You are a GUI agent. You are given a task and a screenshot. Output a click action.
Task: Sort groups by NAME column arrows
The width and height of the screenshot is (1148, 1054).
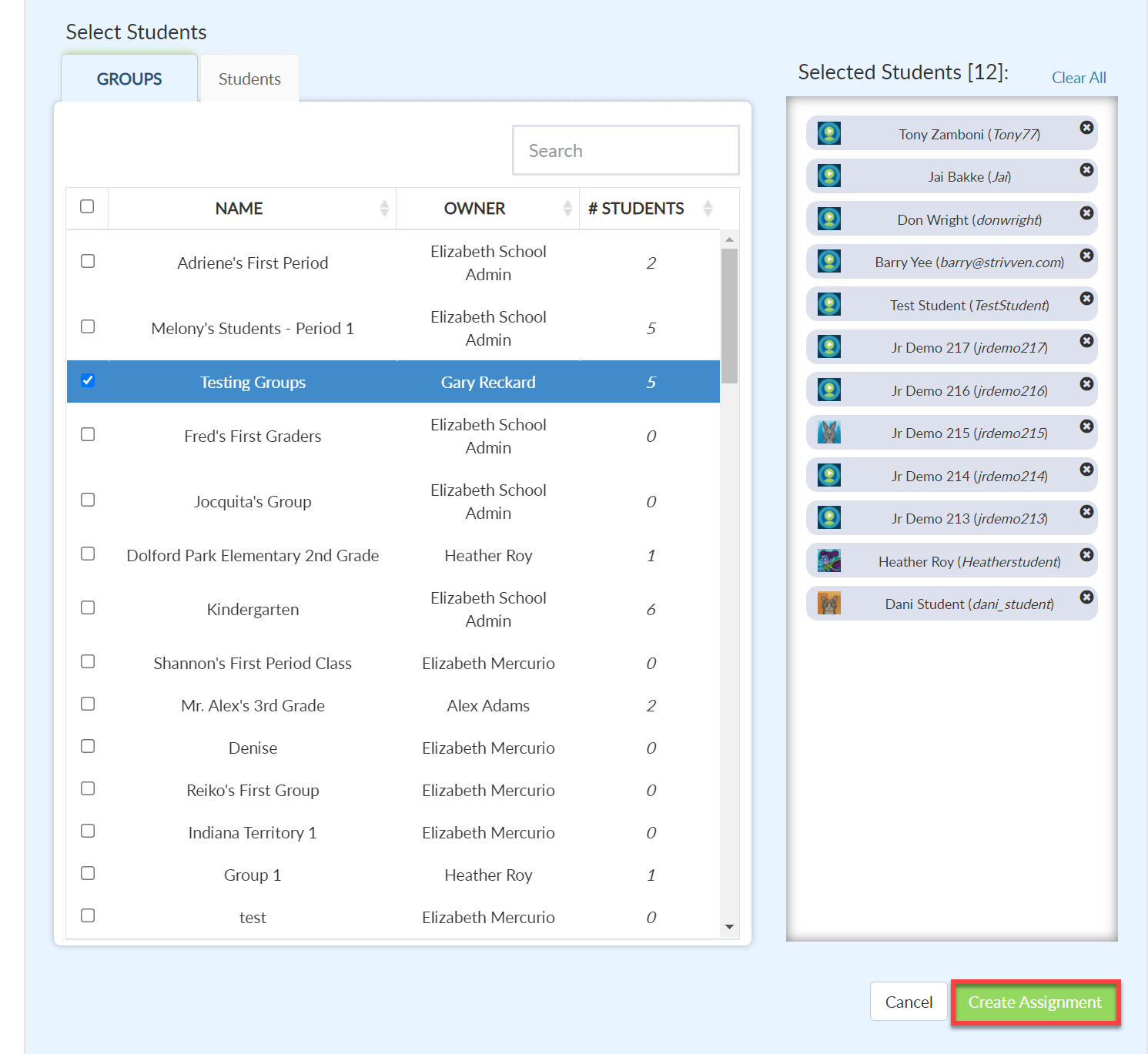384,208
